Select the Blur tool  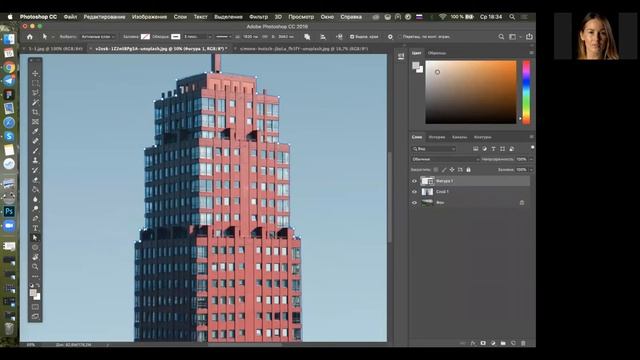(35, 199)
